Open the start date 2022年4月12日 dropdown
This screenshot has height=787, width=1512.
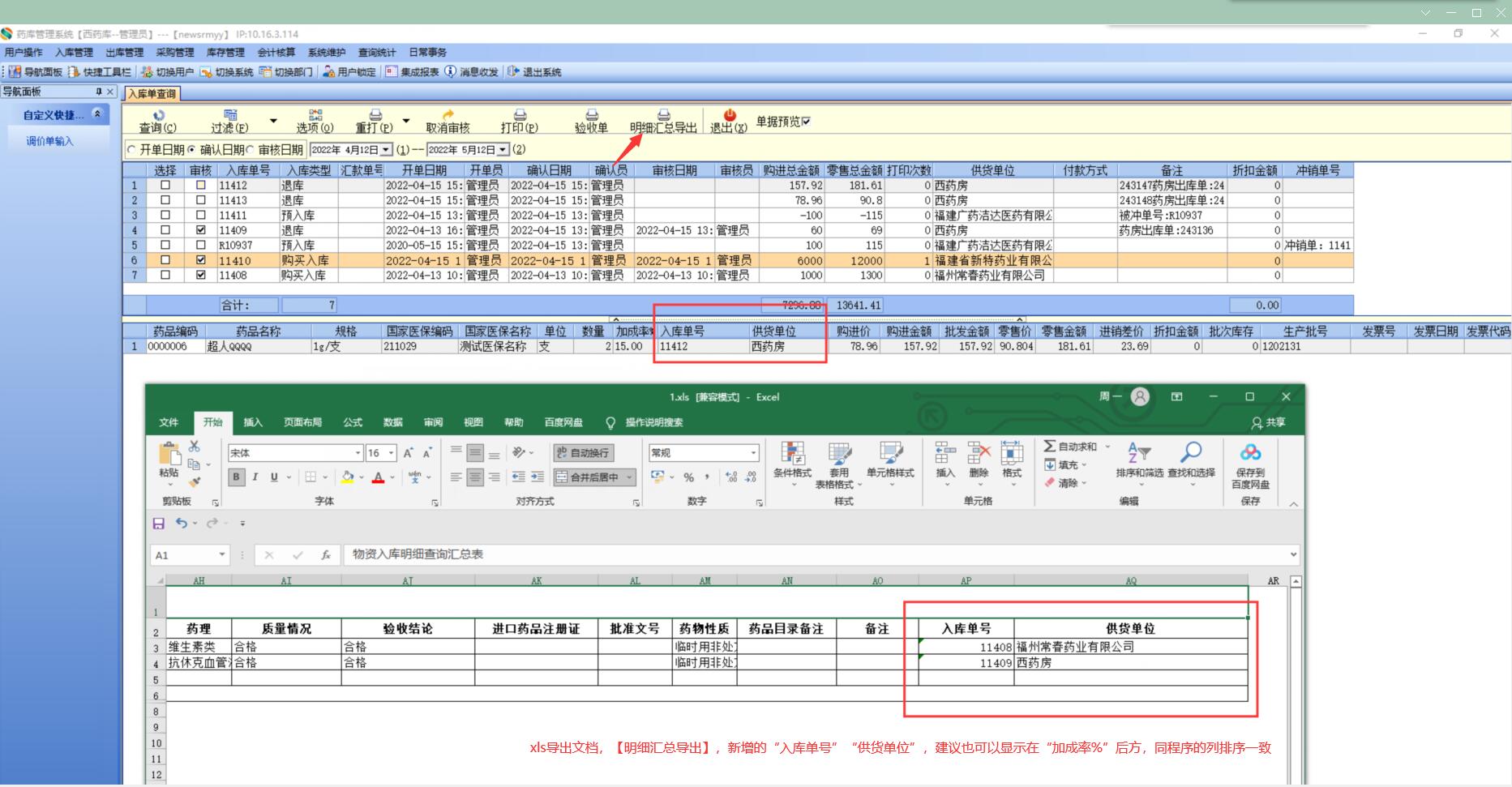point(387,150)
